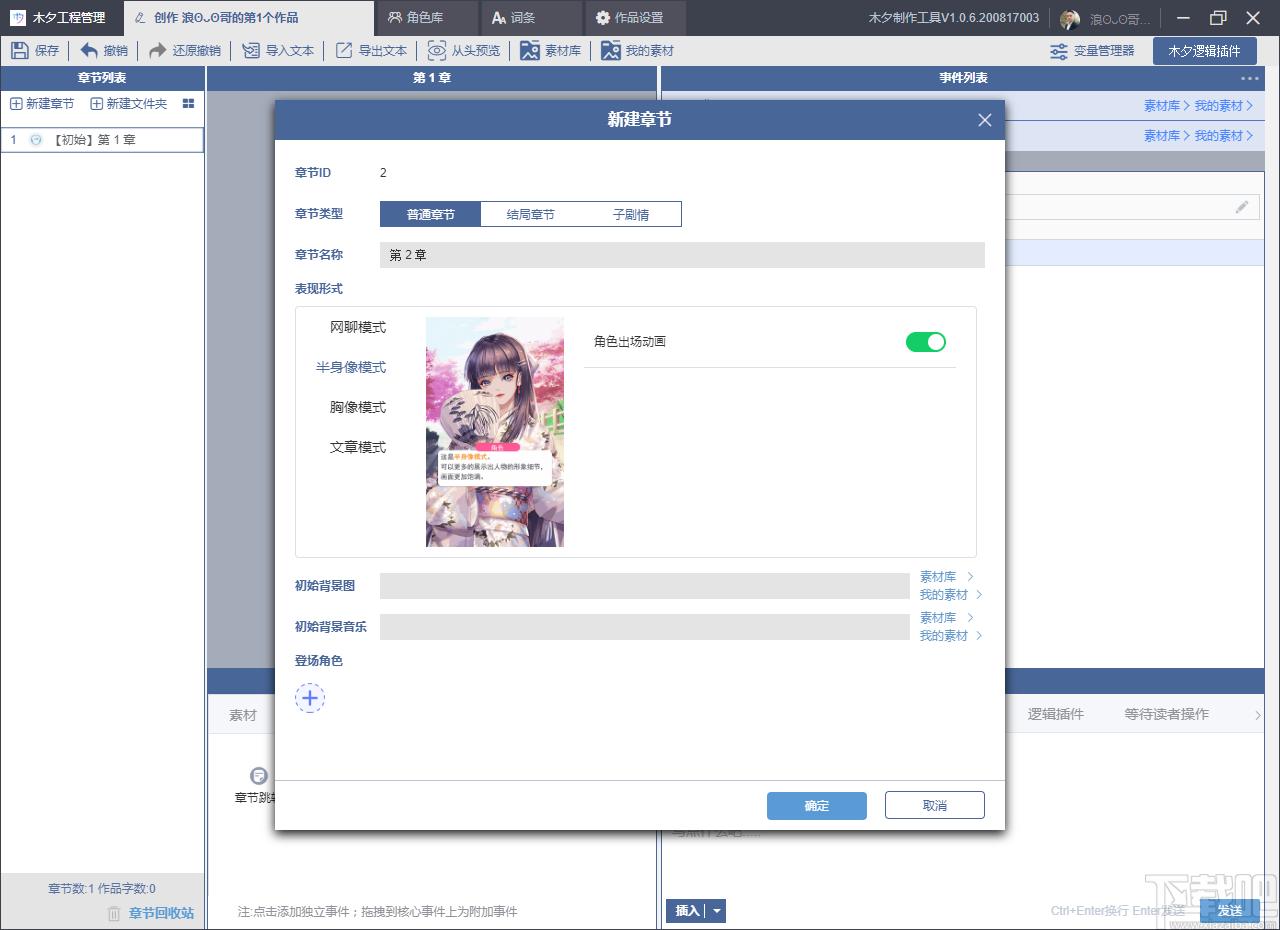The width and height of the screenshot is (1280, 930).
Task: Open 导入文本 import text tool
Action: (x=278, y=50)
